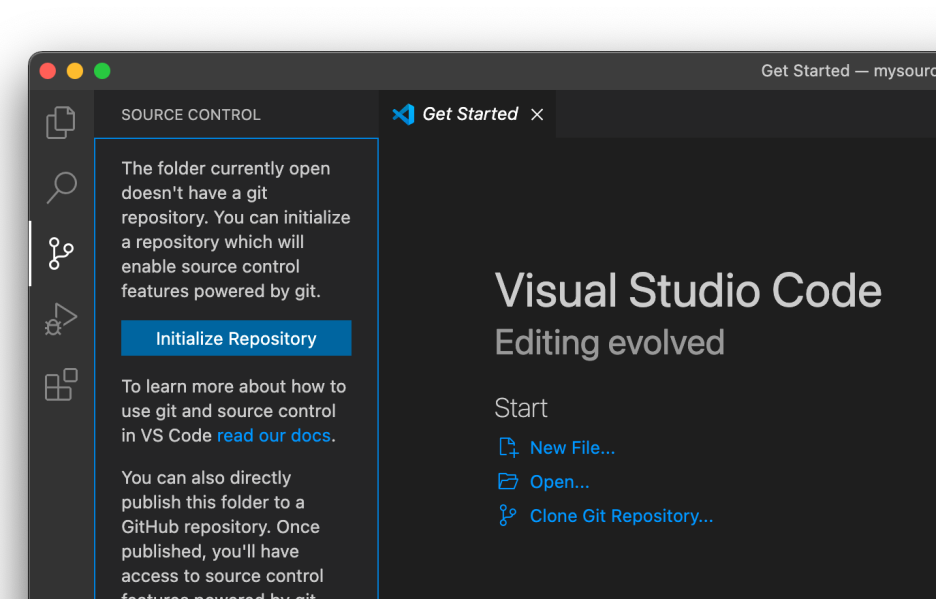936x599 pixels.
Task: Close the window with red button
Action: pyautogui.click(x=48, y=71)
